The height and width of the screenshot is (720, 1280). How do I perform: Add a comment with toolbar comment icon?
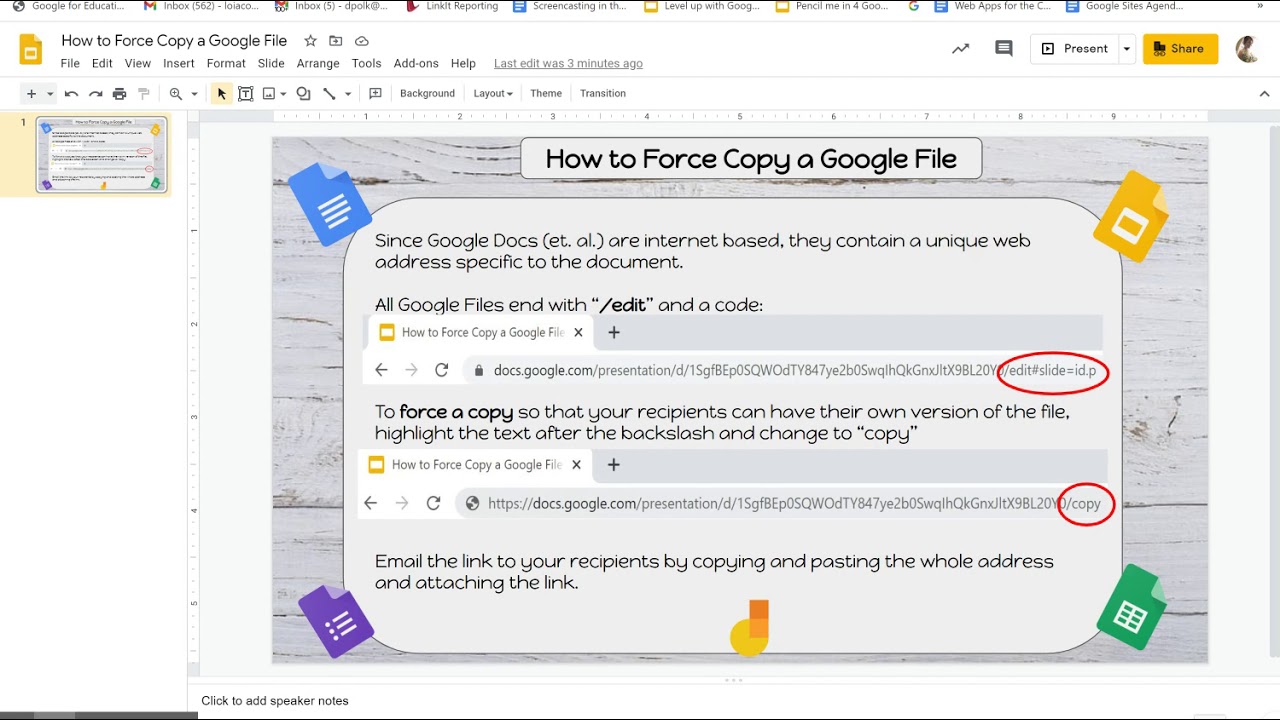376,94
